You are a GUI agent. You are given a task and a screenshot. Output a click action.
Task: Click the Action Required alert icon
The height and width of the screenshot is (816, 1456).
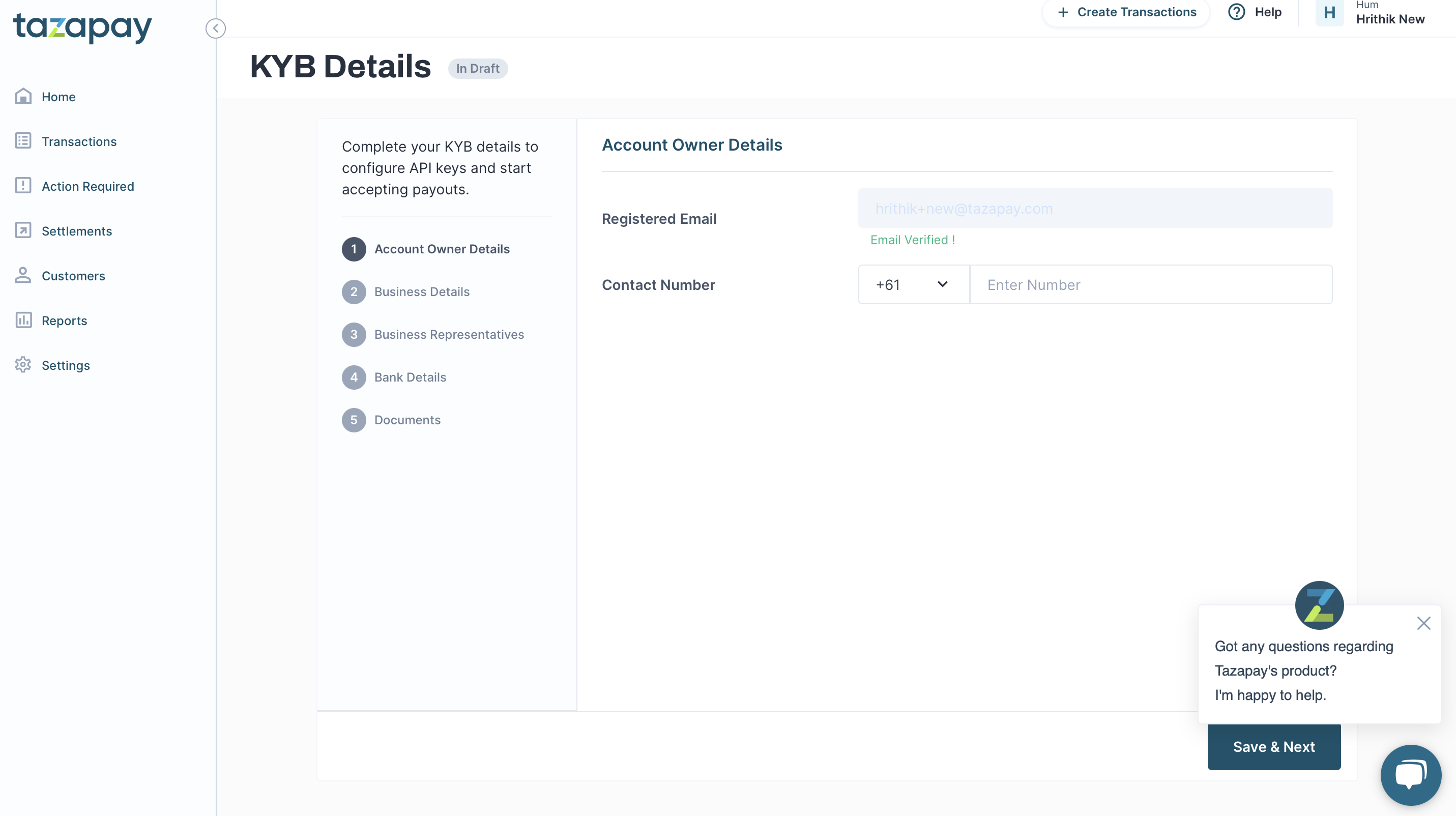pos(23,186)
